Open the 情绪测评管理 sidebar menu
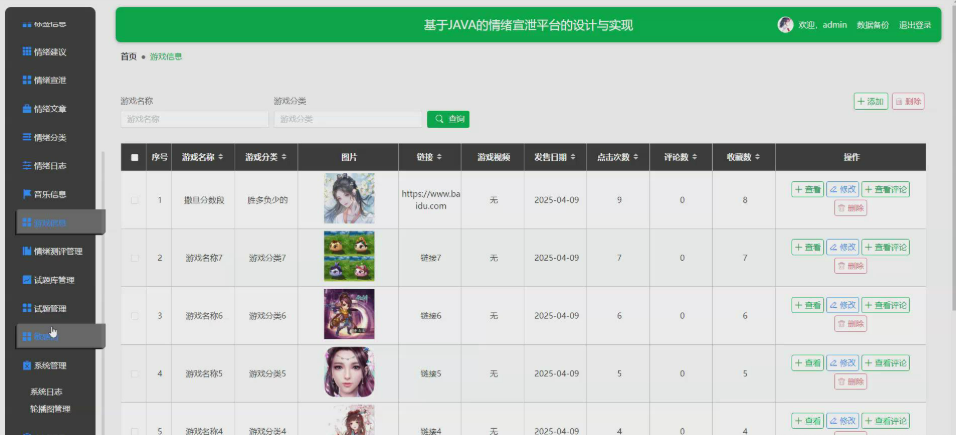 click(56, 251)
